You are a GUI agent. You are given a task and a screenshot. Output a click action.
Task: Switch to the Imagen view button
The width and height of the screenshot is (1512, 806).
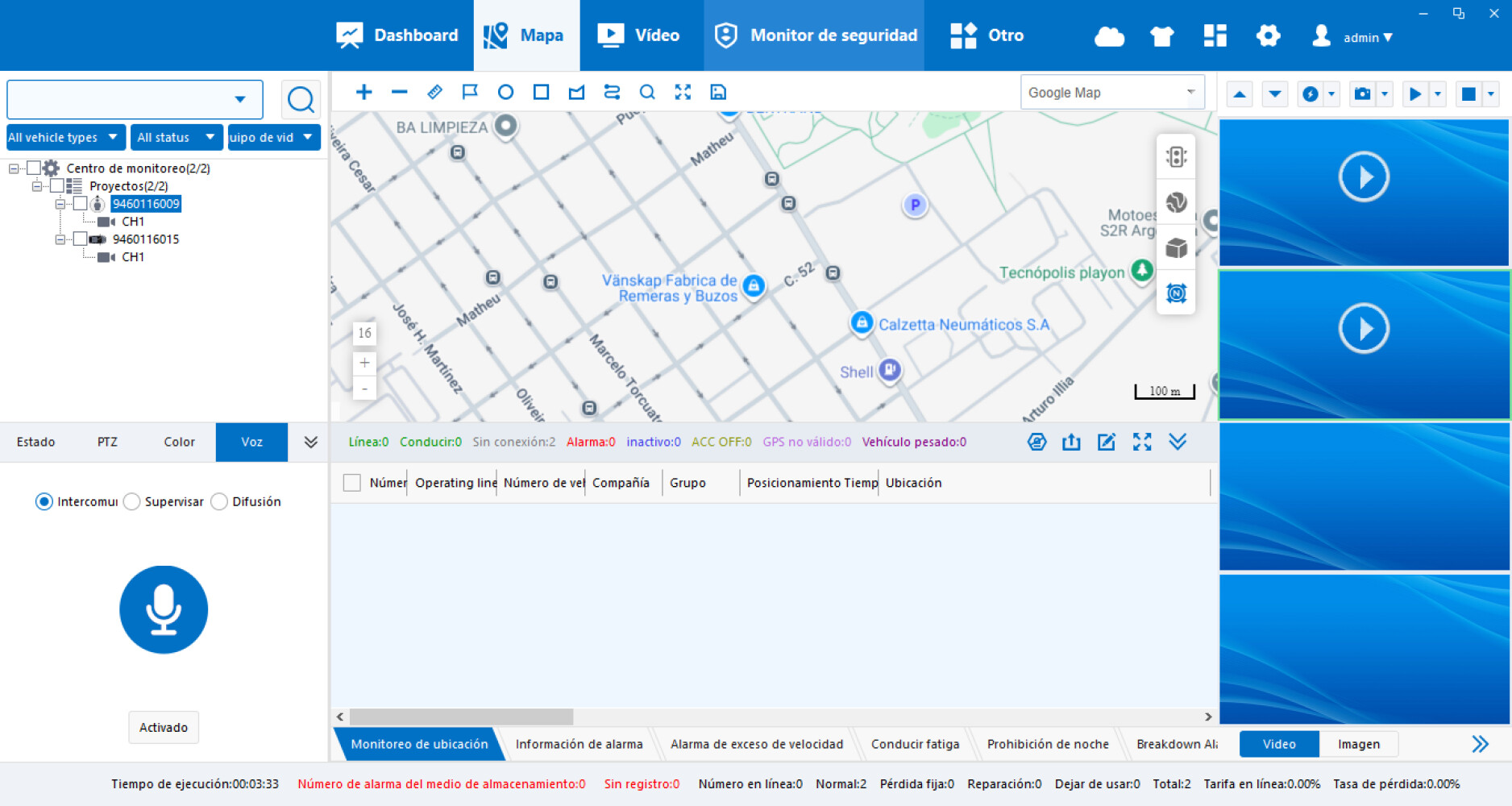click(x=1358, y=744)
